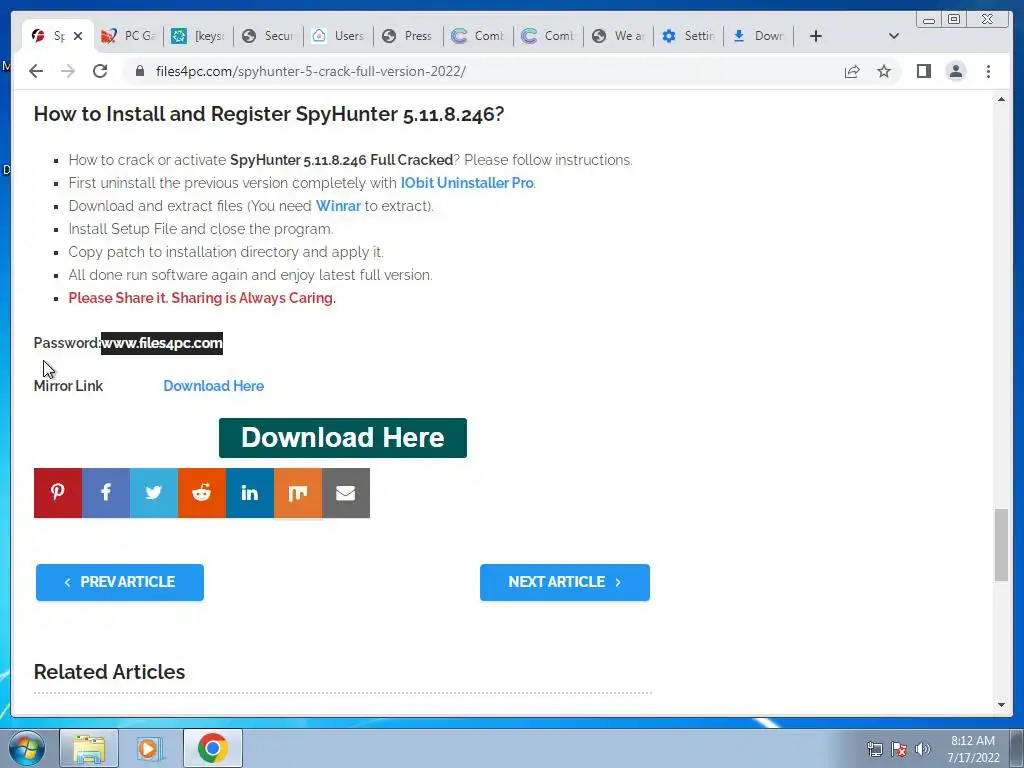Viewport: 1024px width, 768px height.
Task: Share article on Twitter
Action: pos(153,492)
